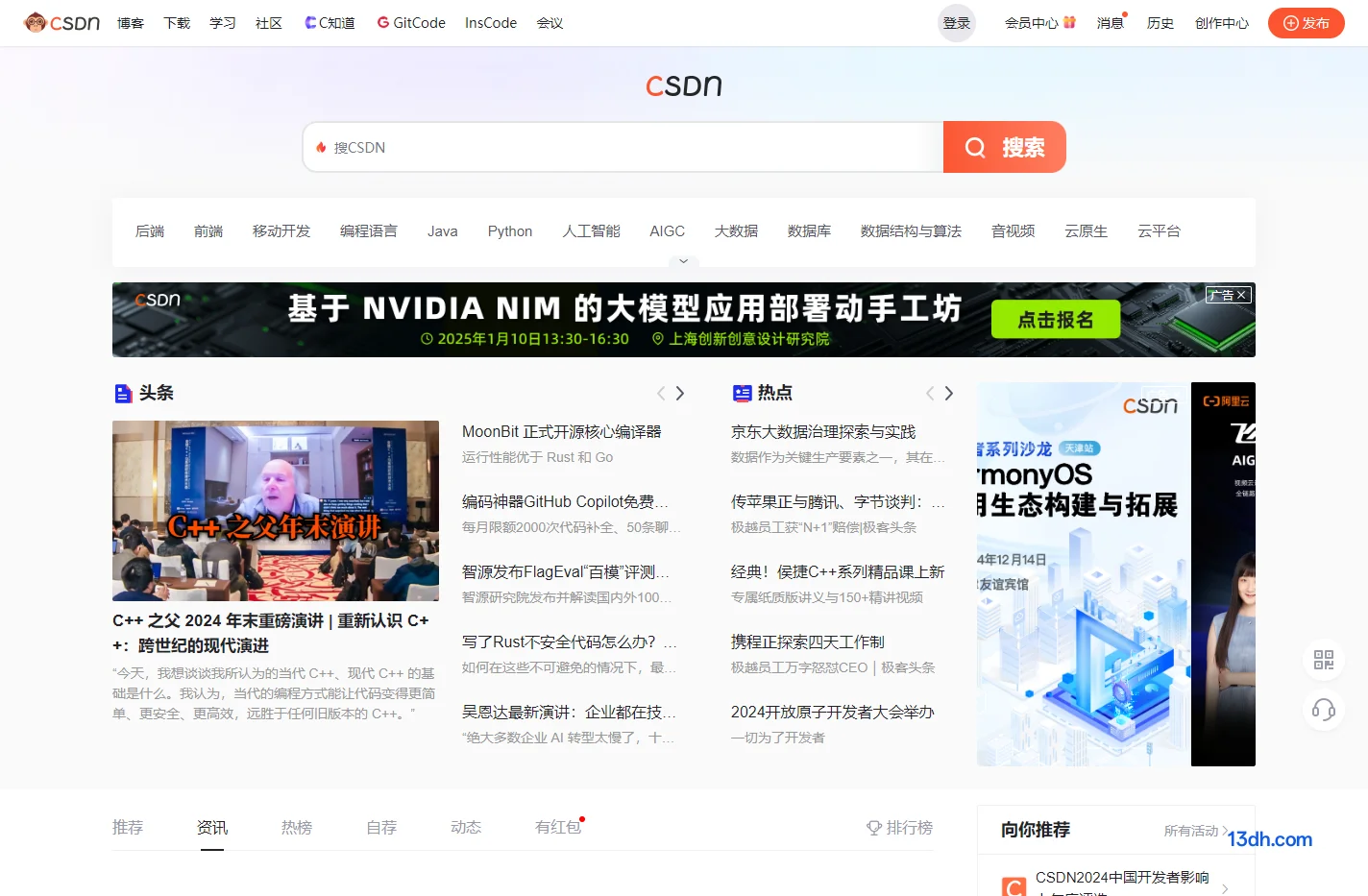Open the HarmonyOS 系列沙龙 ad image
The image size is (1368, 896).
[1084, 574]
